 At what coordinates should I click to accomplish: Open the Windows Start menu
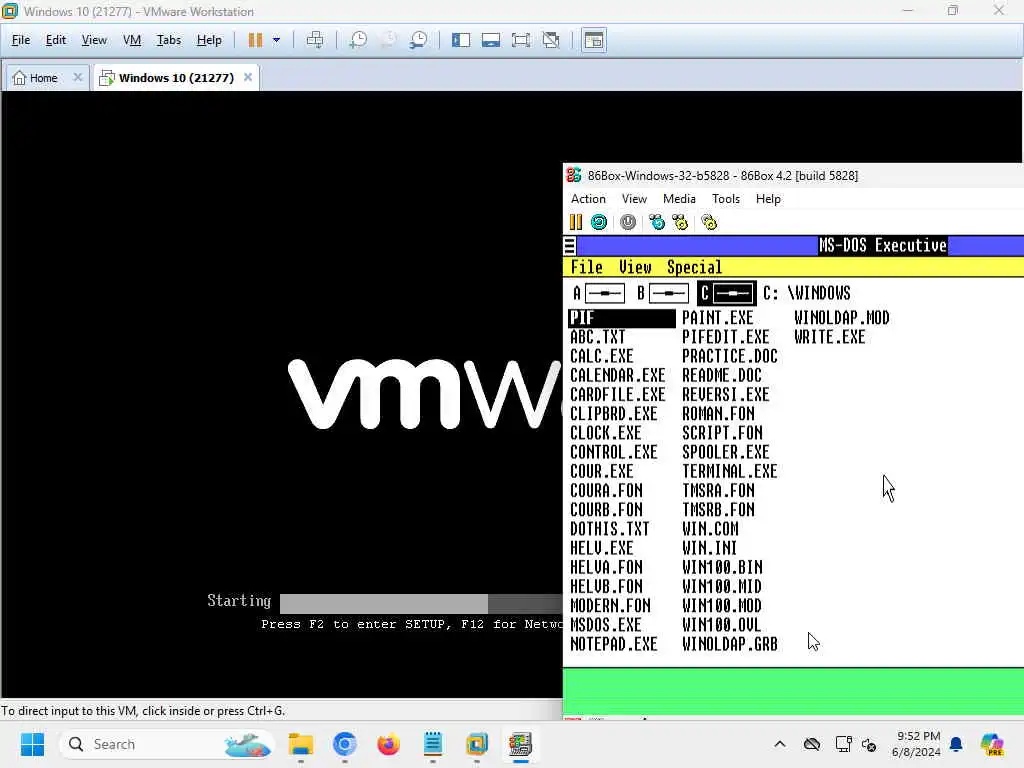(x=32, y=744)
